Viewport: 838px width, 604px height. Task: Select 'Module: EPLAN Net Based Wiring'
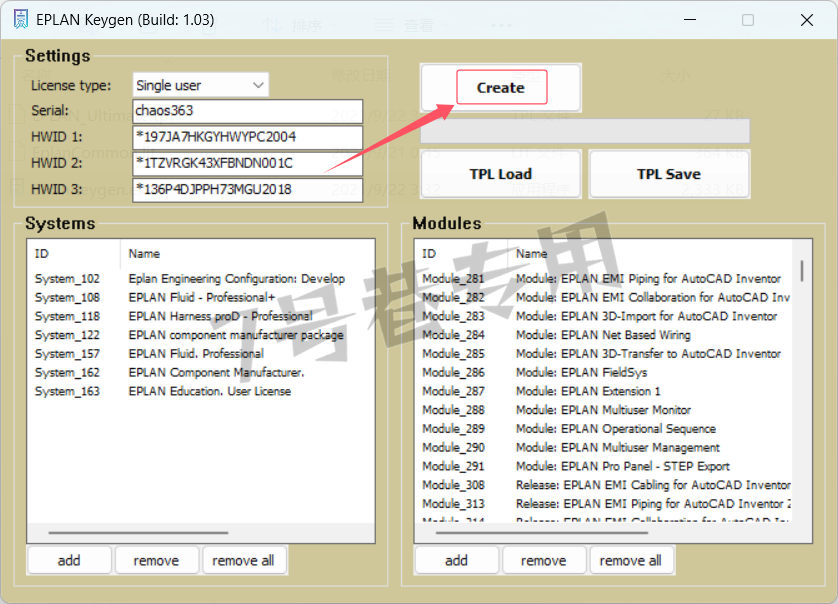pos(604,335)
